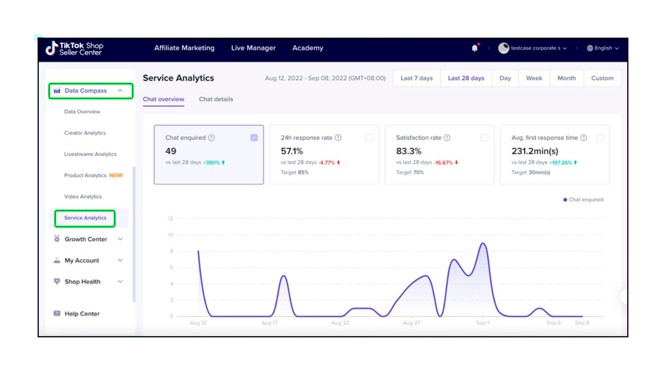This screenshot has width=666, height=375.
Task: Check the Satisfaction rate checkbox
Action: [x=485, y=138]
